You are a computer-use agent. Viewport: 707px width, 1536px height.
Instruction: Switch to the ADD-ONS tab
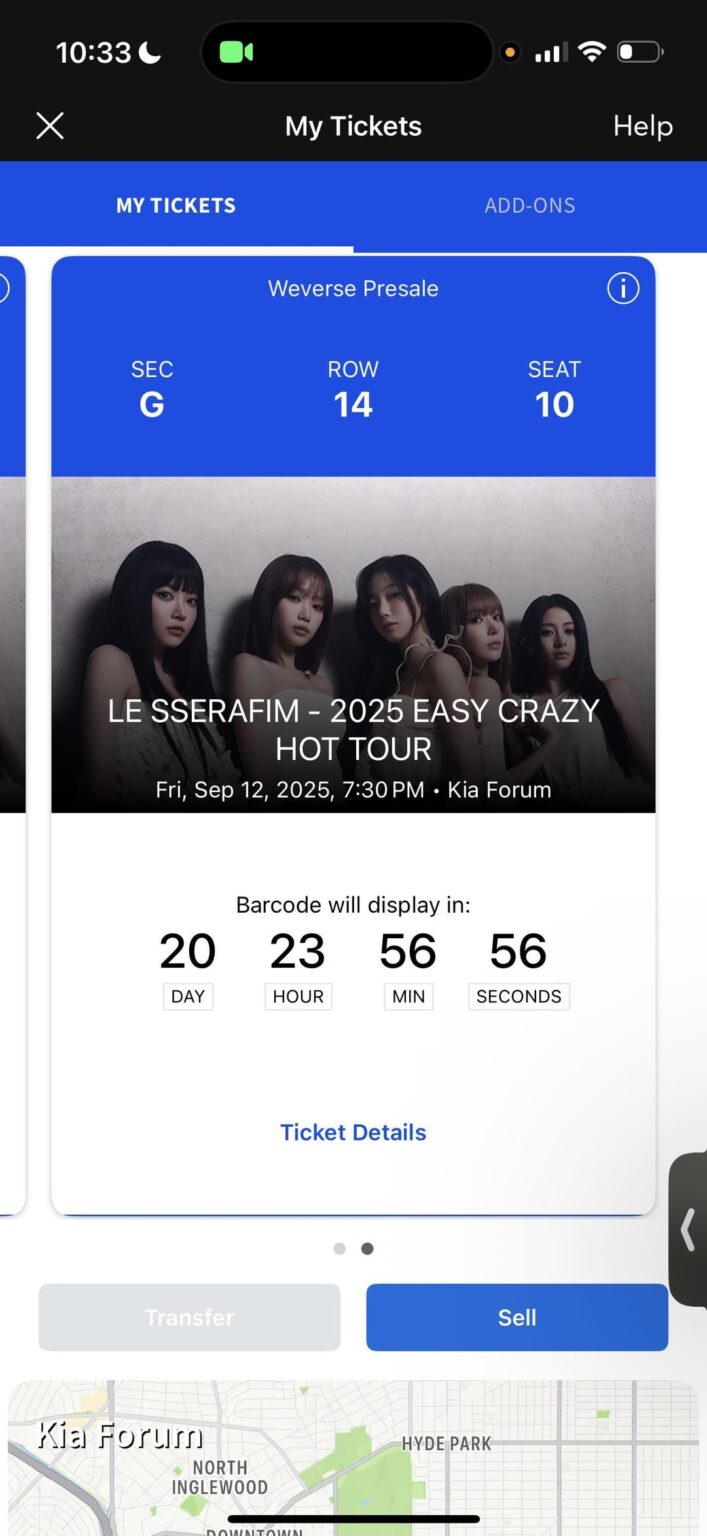(x=530, y=206)
